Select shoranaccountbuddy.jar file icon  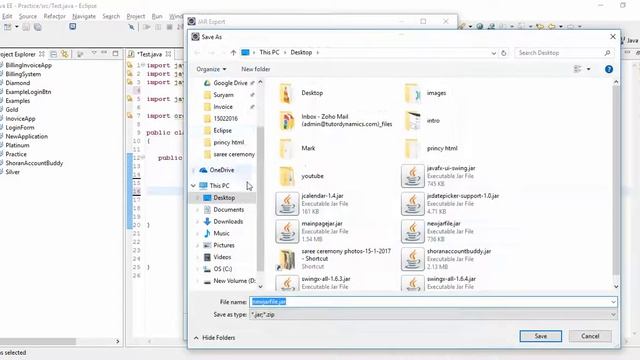click(413, 259)
